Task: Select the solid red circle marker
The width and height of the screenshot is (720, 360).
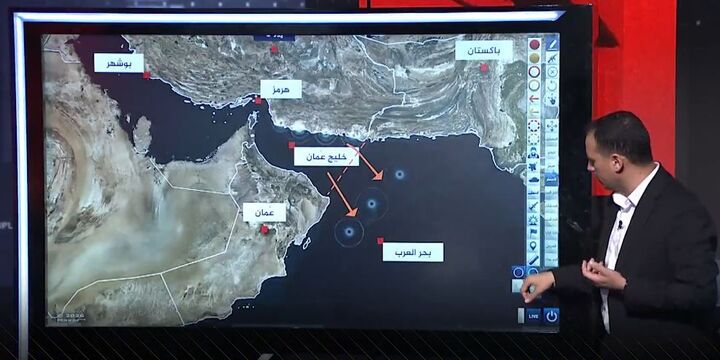Action: (534, 45)
